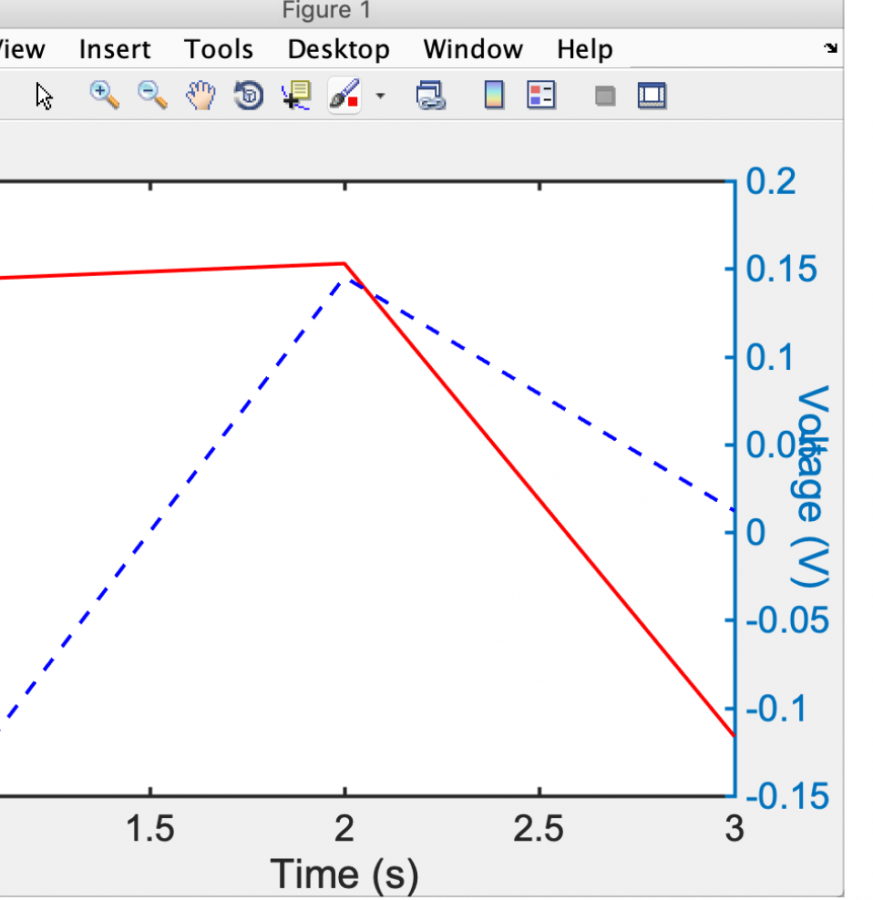Open the Brush color dropdown arrow
This screenshot has height=900, width=873.
coord(380,97)
